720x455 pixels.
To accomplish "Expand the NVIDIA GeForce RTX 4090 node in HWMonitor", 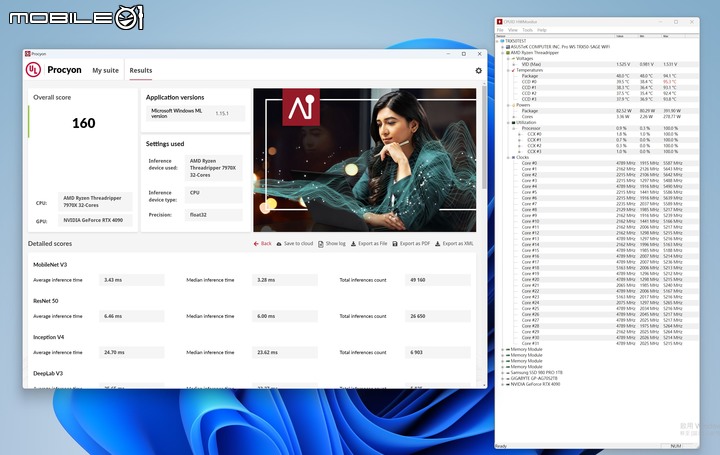I will click(502, 384).
